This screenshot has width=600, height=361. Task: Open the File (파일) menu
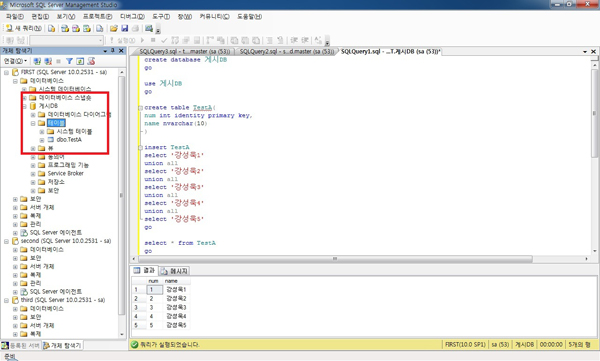point(15,16)
